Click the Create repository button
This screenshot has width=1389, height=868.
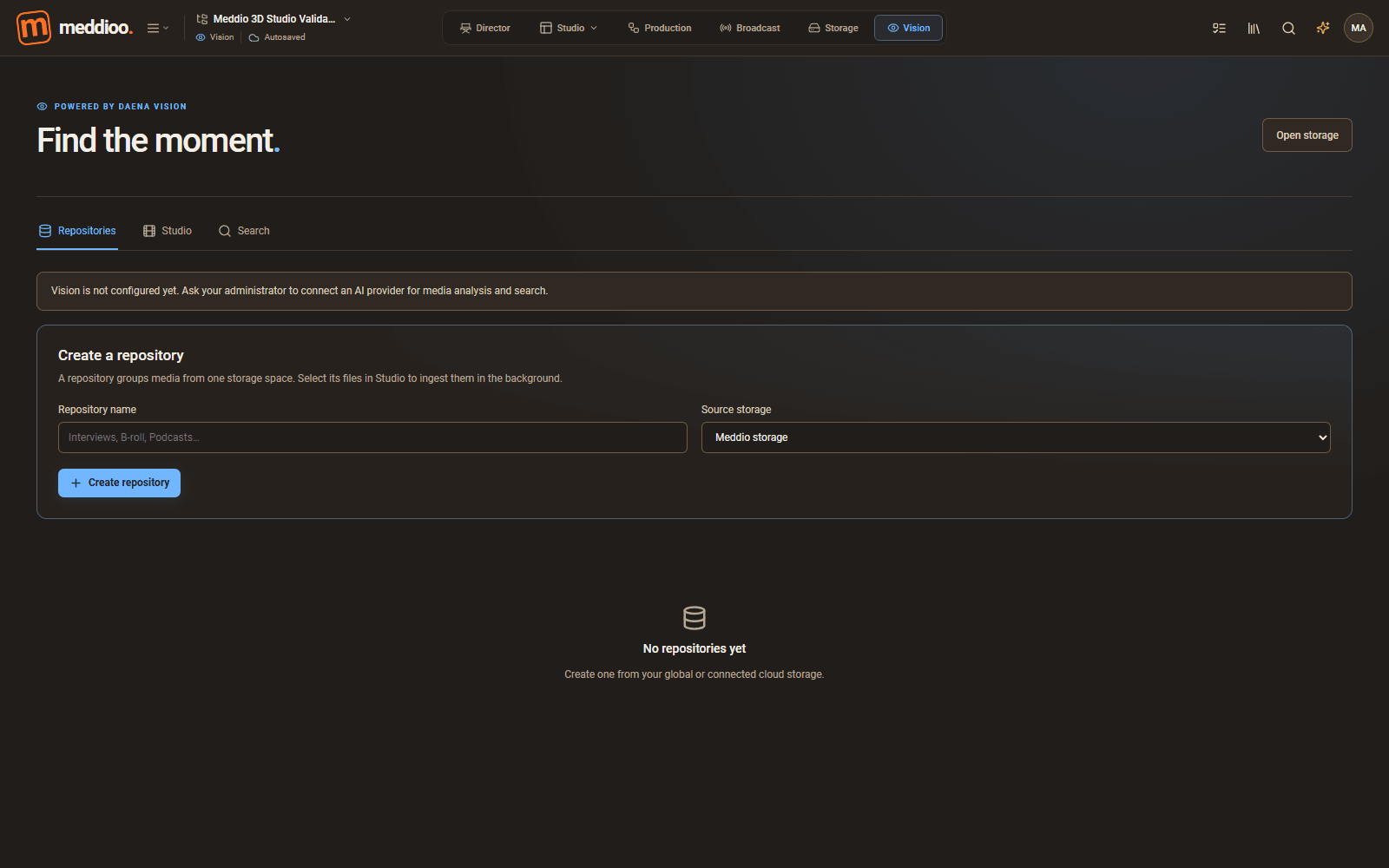click(x=119, y=483)
